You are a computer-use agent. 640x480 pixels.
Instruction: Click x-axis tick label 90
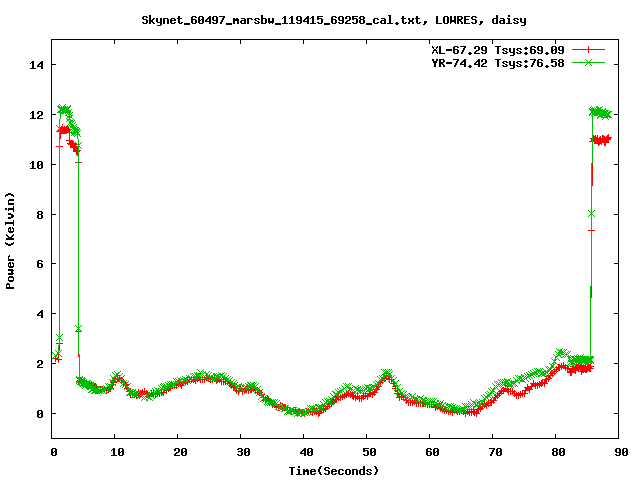(621, 452)
